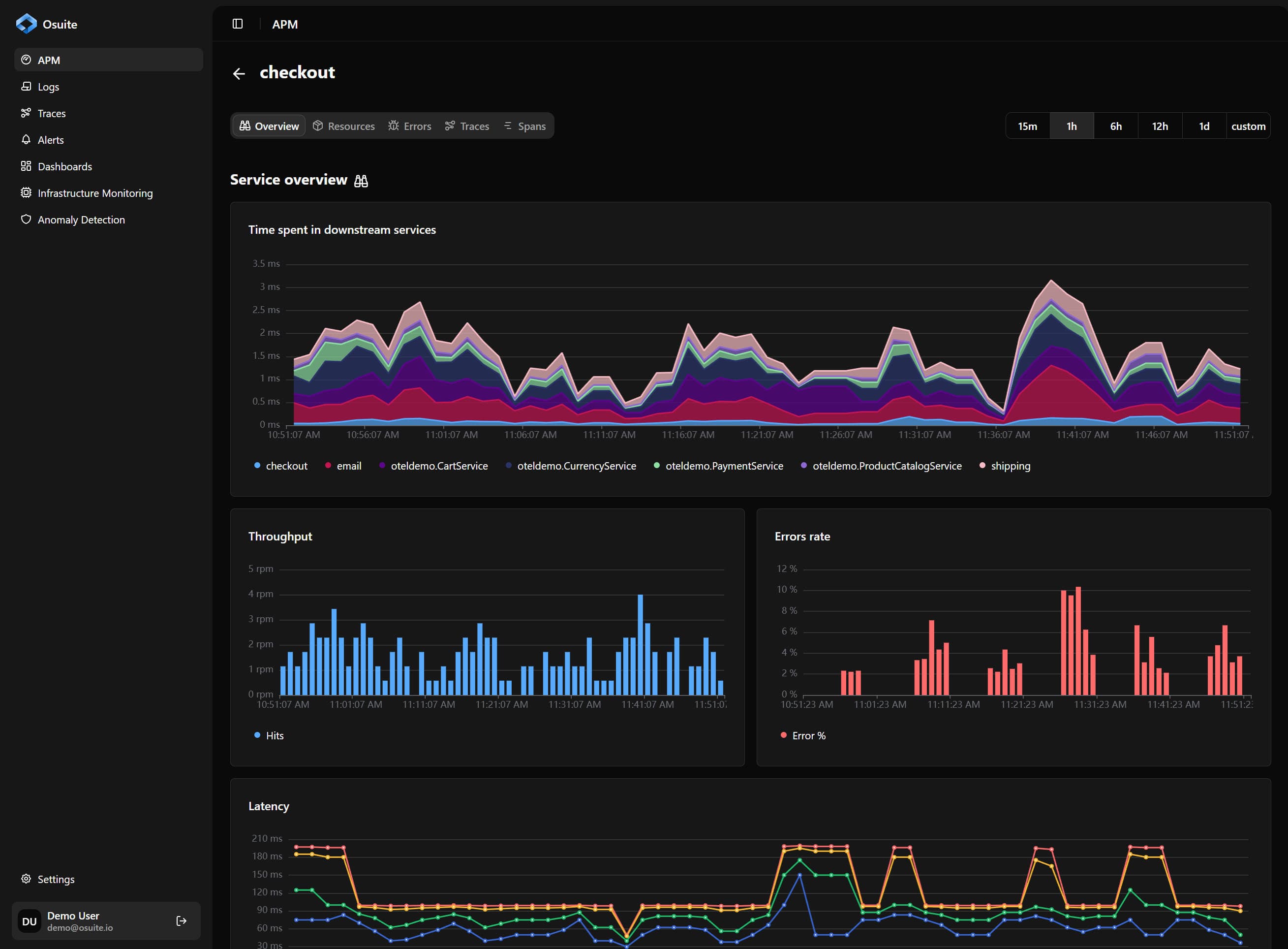This screenshot has height=949, width=1288.
Task: Navigate to Dashboards in the sidebar
Action: coord(64,166)
